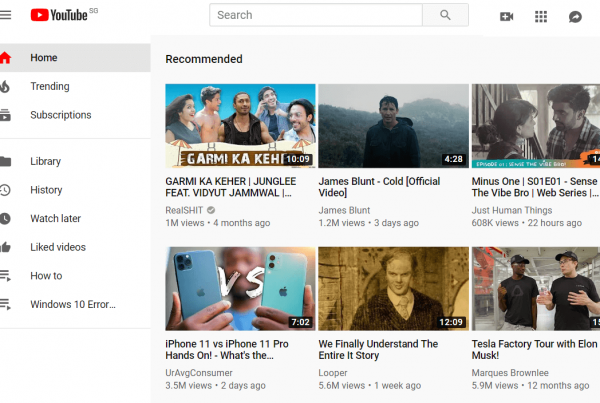Image resolution: width=600 pixels, height=403 pixels.
Task: Click the search magnifier button
Action: click(445, 15)
